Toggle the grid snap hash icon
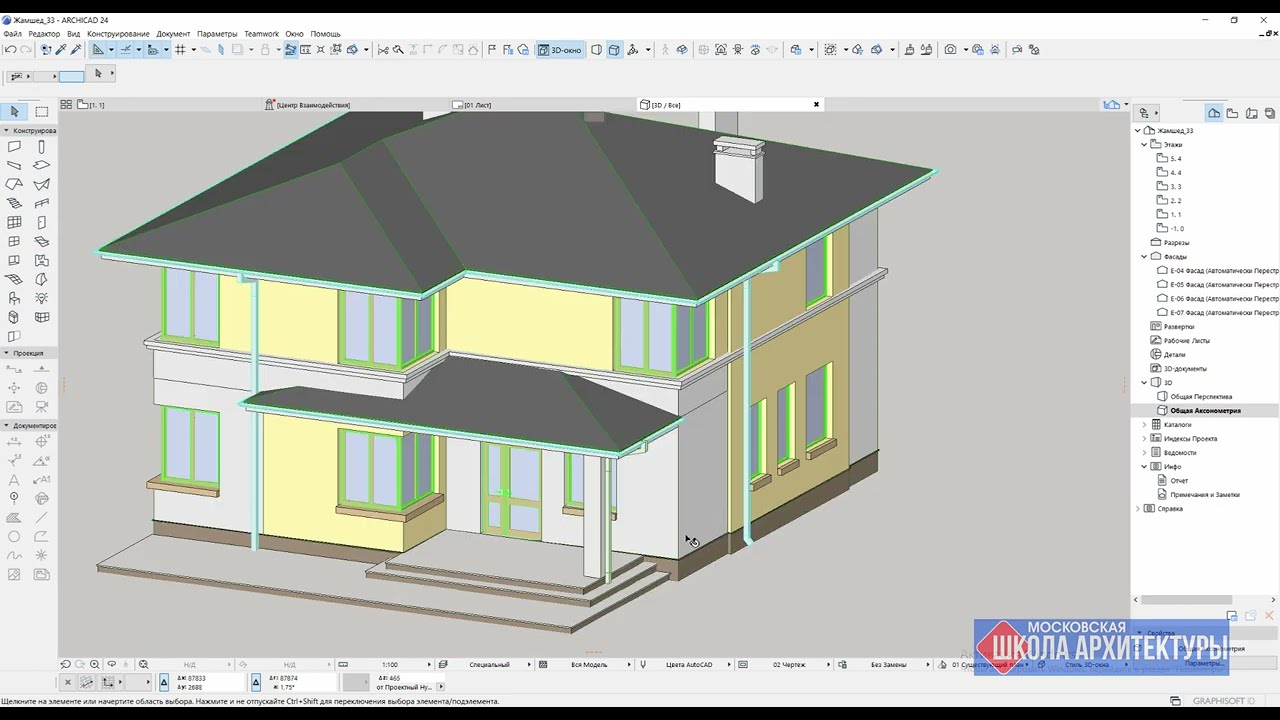Viewport: 1280px width, 720px height. [x=180, y=50]
